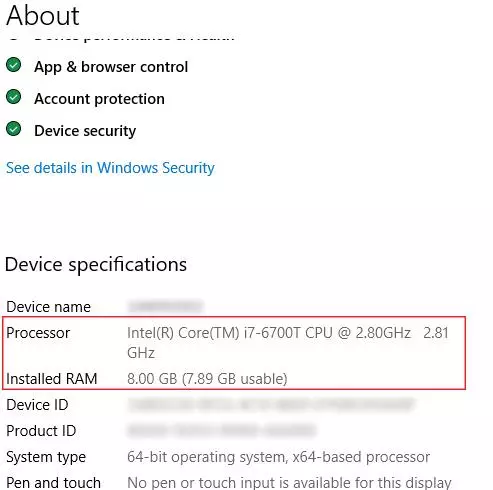
Task: Select the Device security status label
Action: pyautogui.click(x=85, y=131)
